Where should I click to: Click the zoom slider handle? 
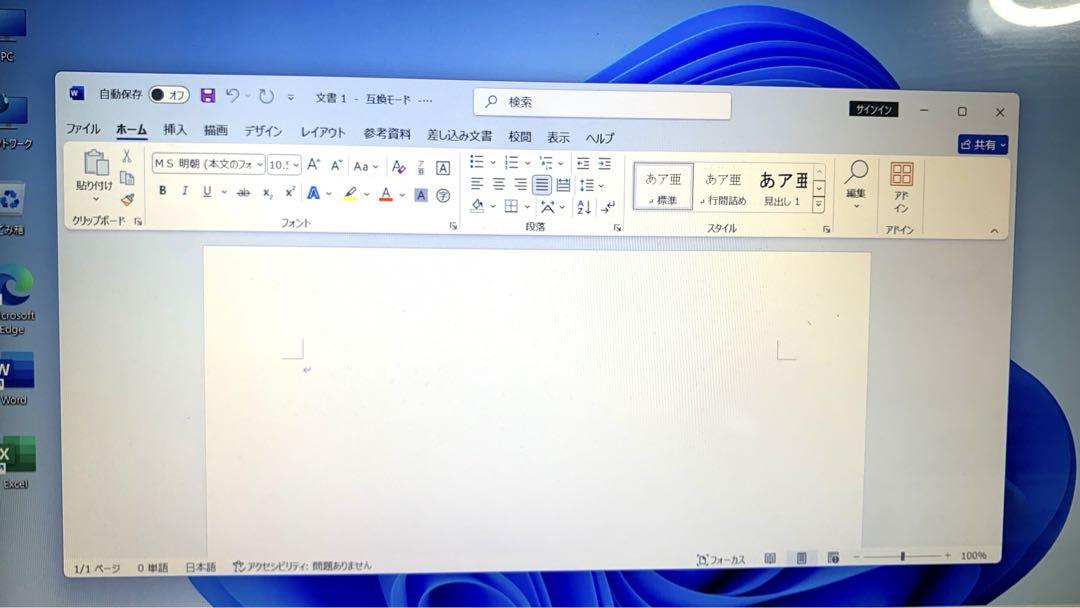(x=902, y=556)
